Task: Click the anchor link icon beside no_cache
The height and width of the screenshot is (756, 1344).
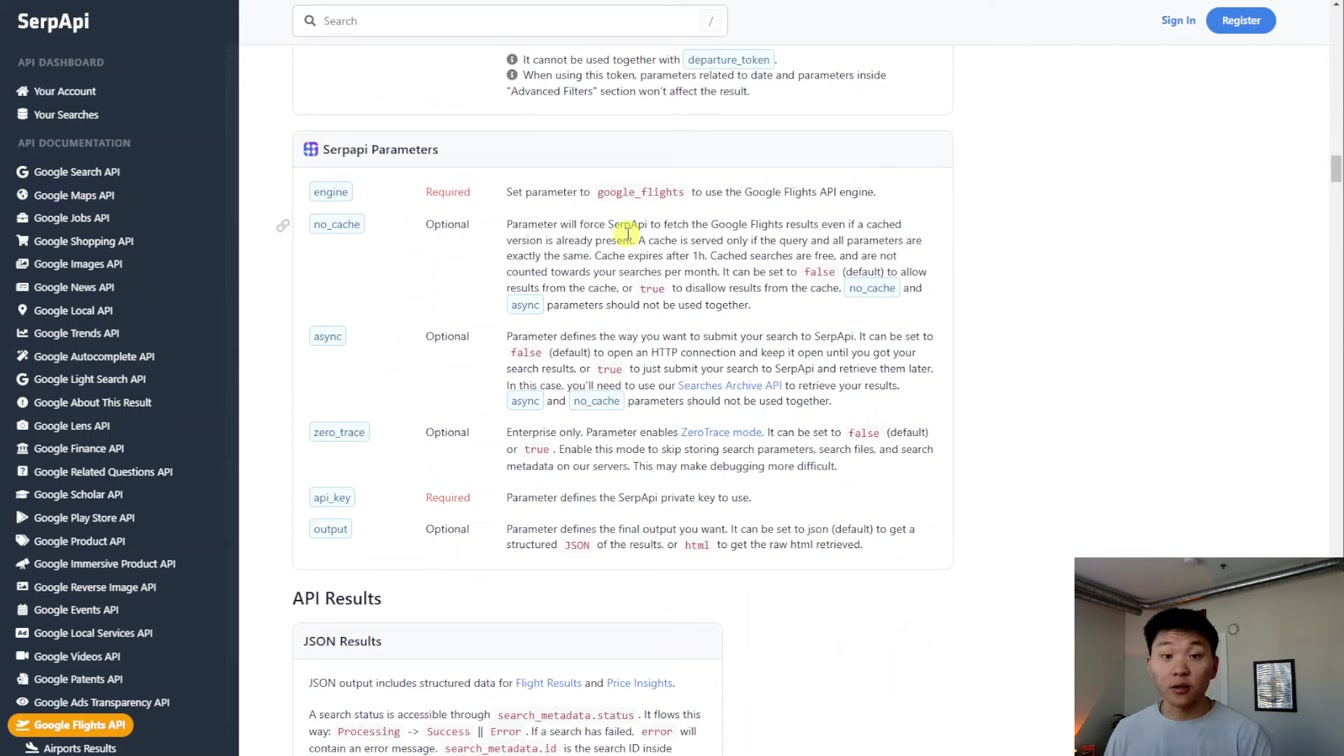Action: point(283,226)
